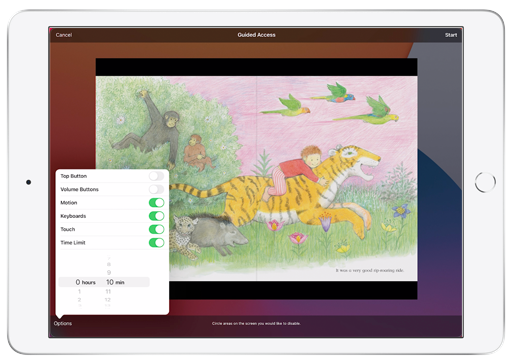This screenshot has height=363, width=512.
Task: Choose 2 in the hours picker
Action: tap(79, 300)
